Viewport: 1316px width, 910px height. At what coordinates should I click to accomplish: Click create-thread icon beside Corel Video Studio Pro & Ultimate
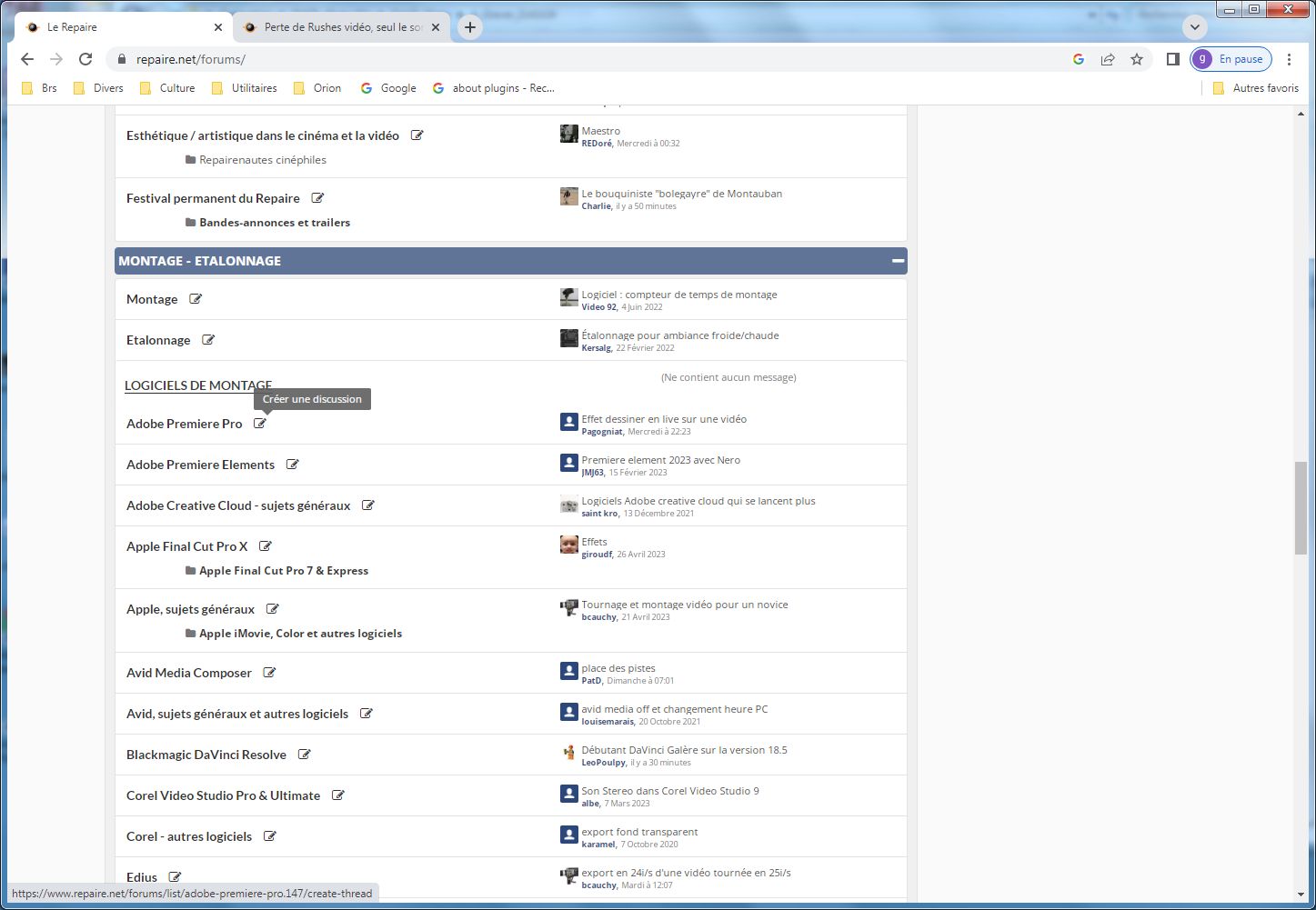click(x=338, y=795)
